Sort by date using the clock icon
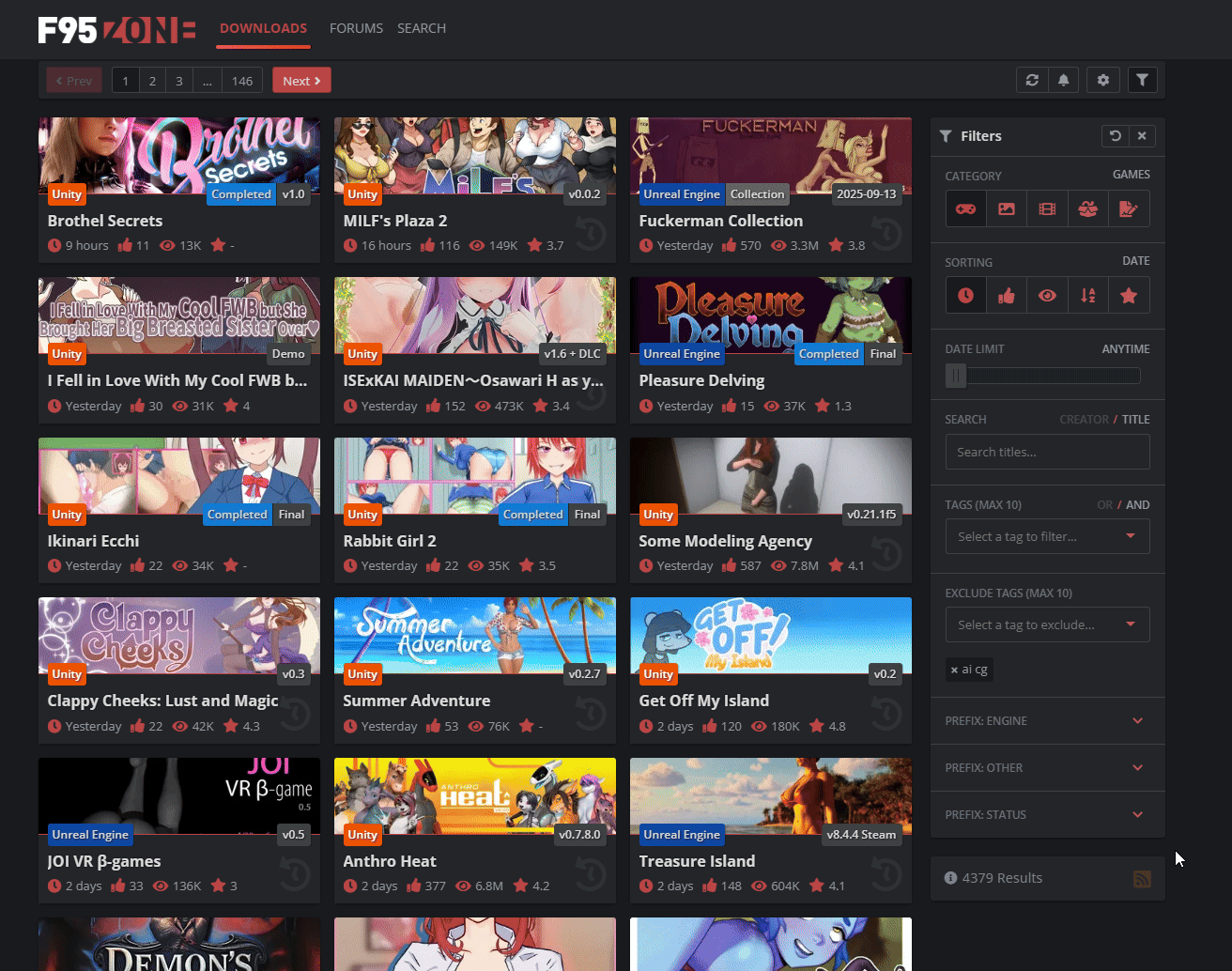 pos(965,296)
